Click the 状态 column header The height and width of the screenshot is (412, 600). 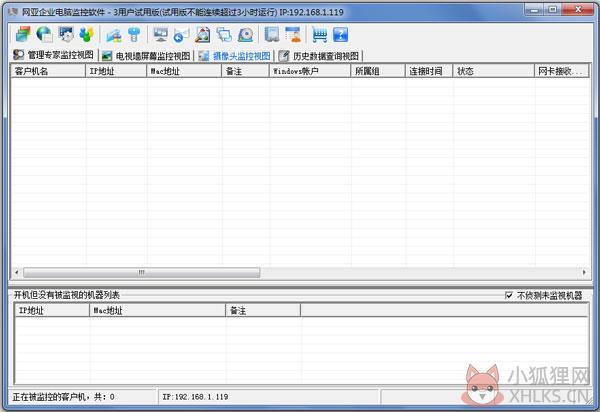coord(494,71)
